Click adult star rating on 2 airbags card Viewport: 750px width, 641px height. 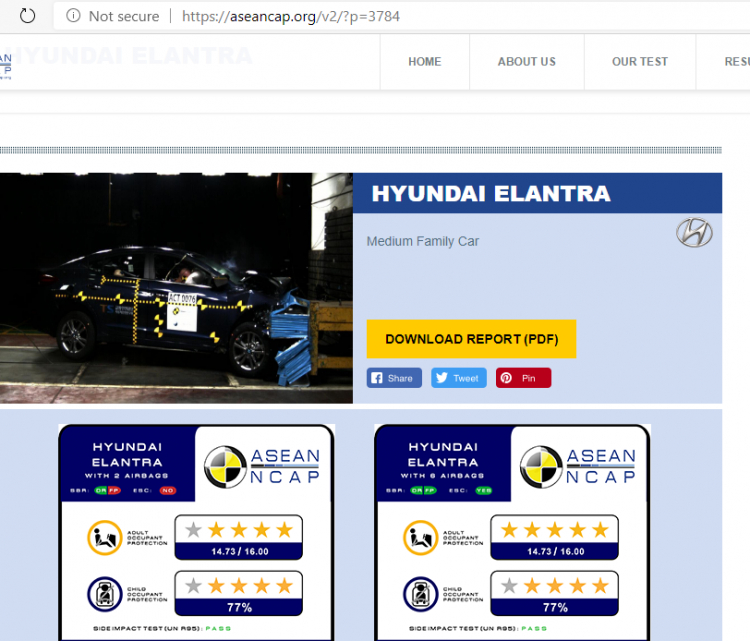pos(239,530)
